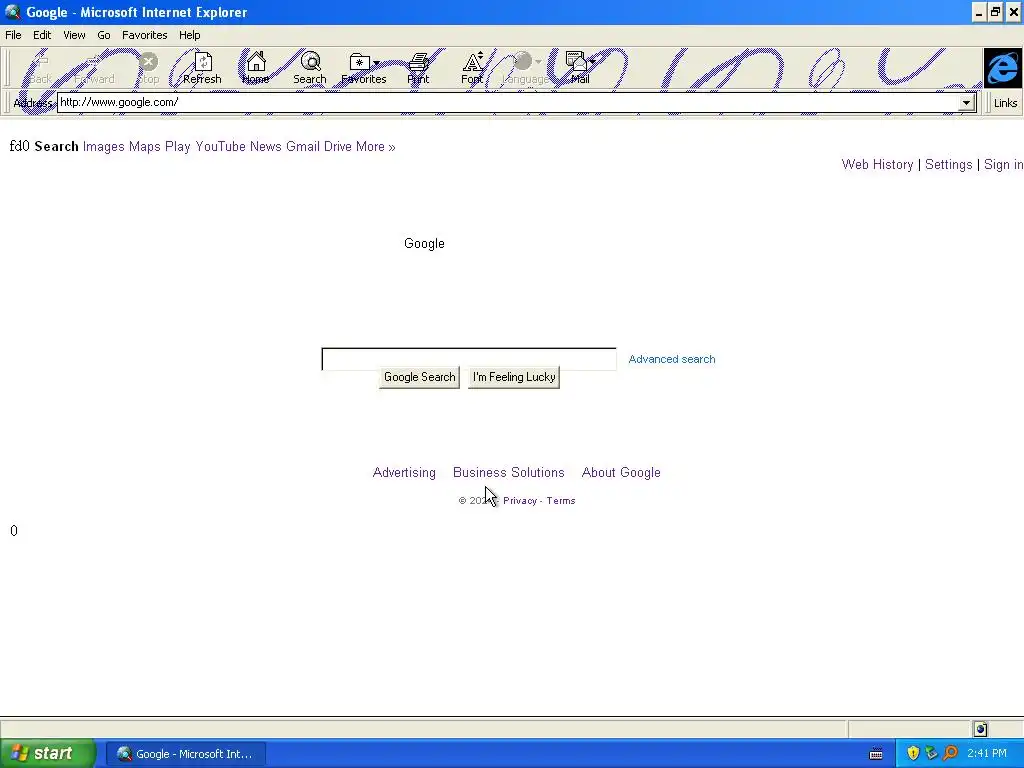Open the Terms link

click(x=561, y=501)
